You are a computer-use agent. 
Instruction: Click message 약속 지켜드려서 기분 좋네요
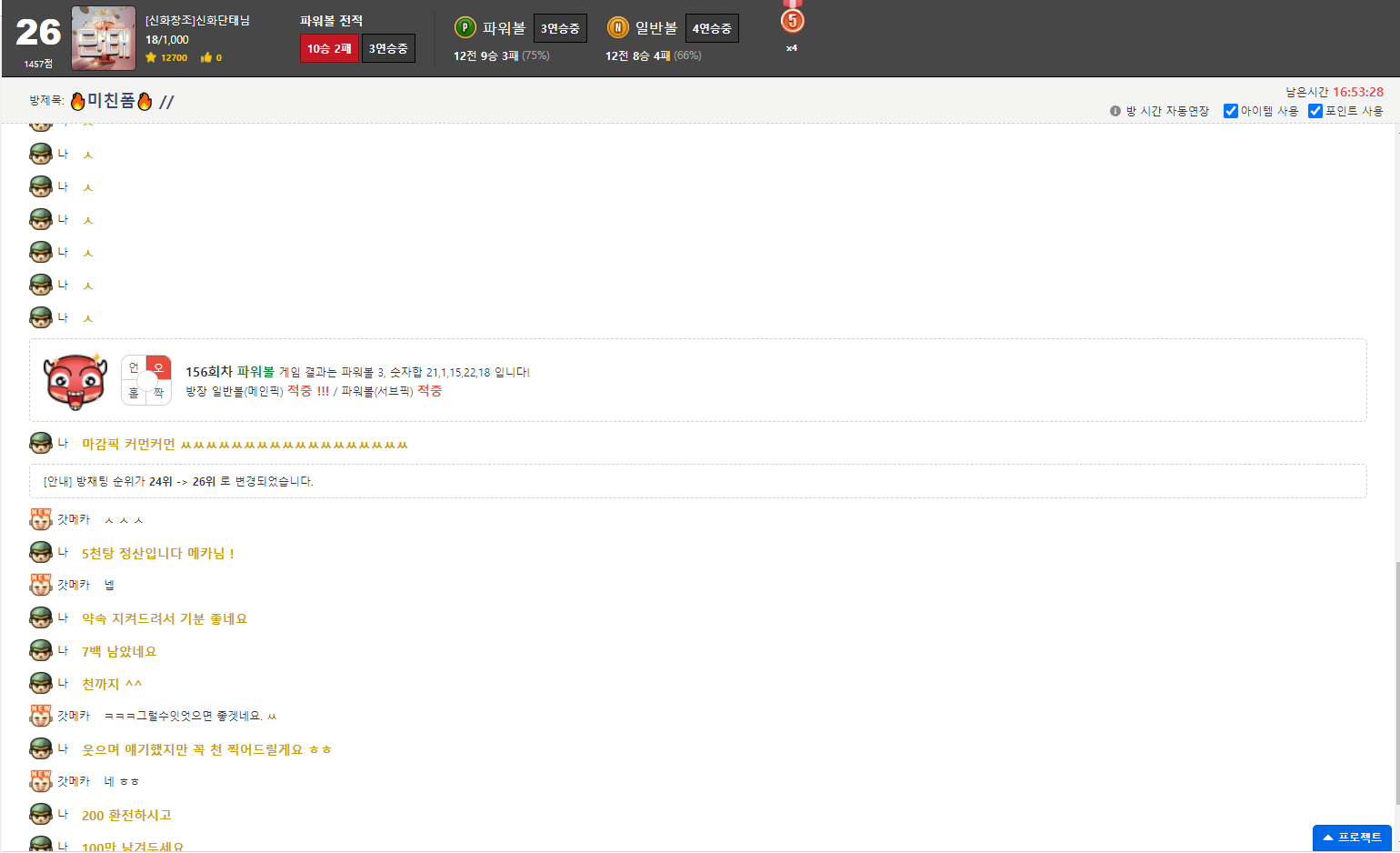click(165, 618)
